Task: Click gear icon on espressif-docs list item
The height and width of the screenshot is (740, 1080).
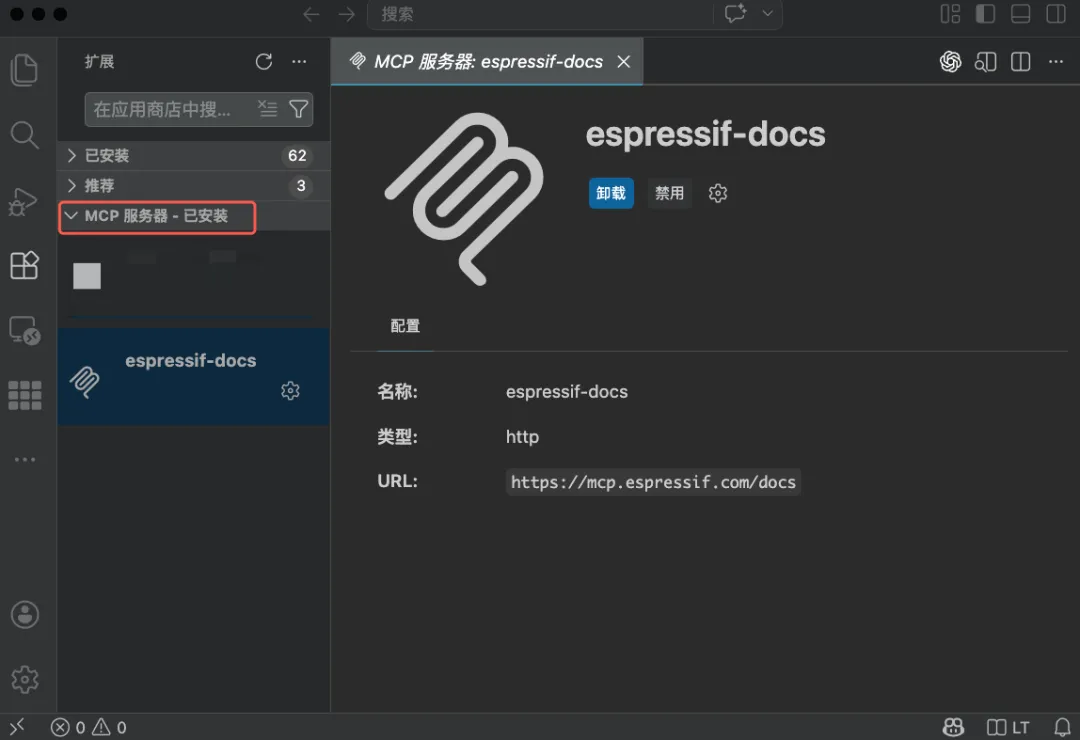Action: coord(290,391)
